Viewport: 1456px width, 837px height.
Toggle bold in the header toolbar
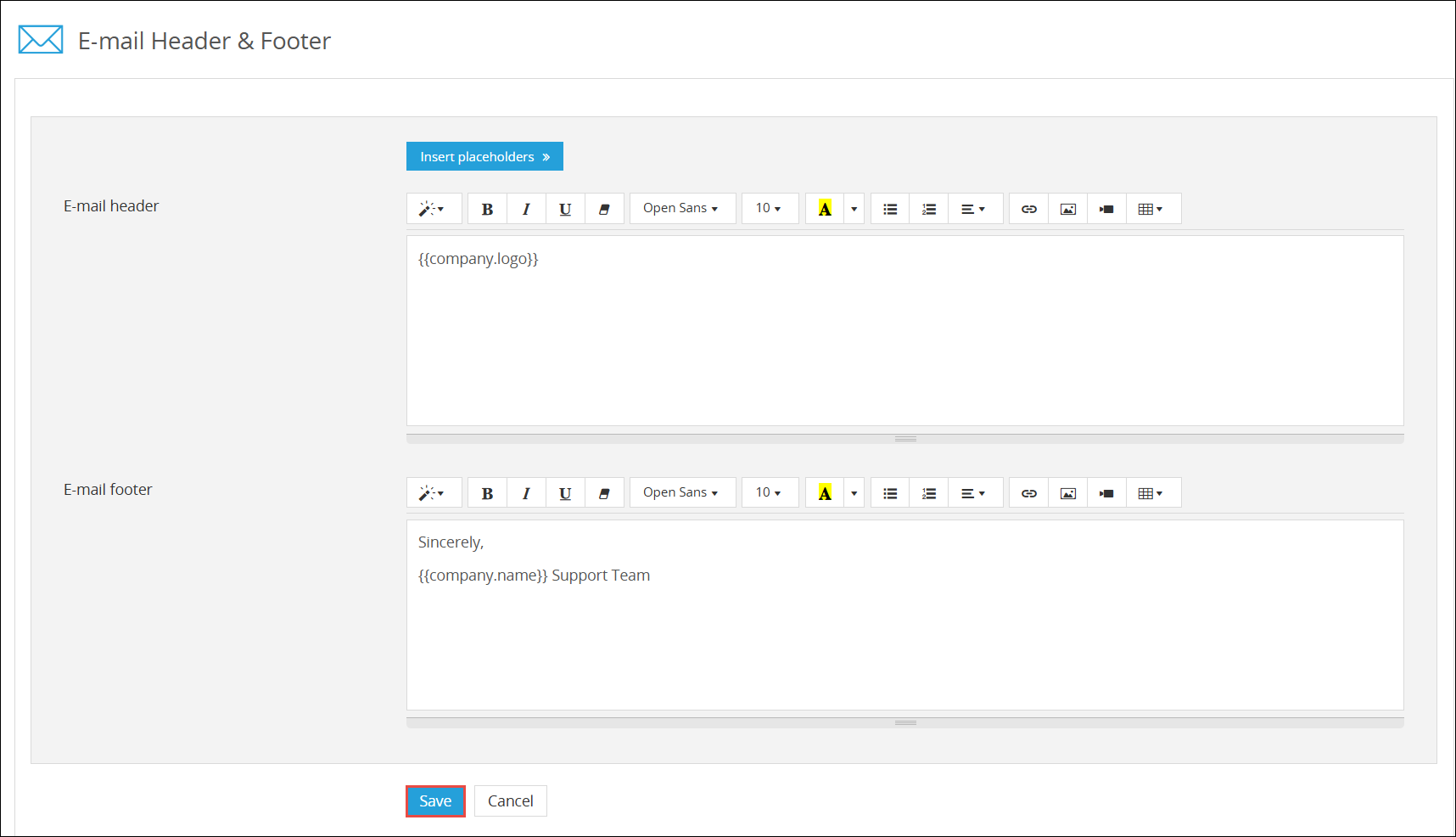tap(487, 209)
